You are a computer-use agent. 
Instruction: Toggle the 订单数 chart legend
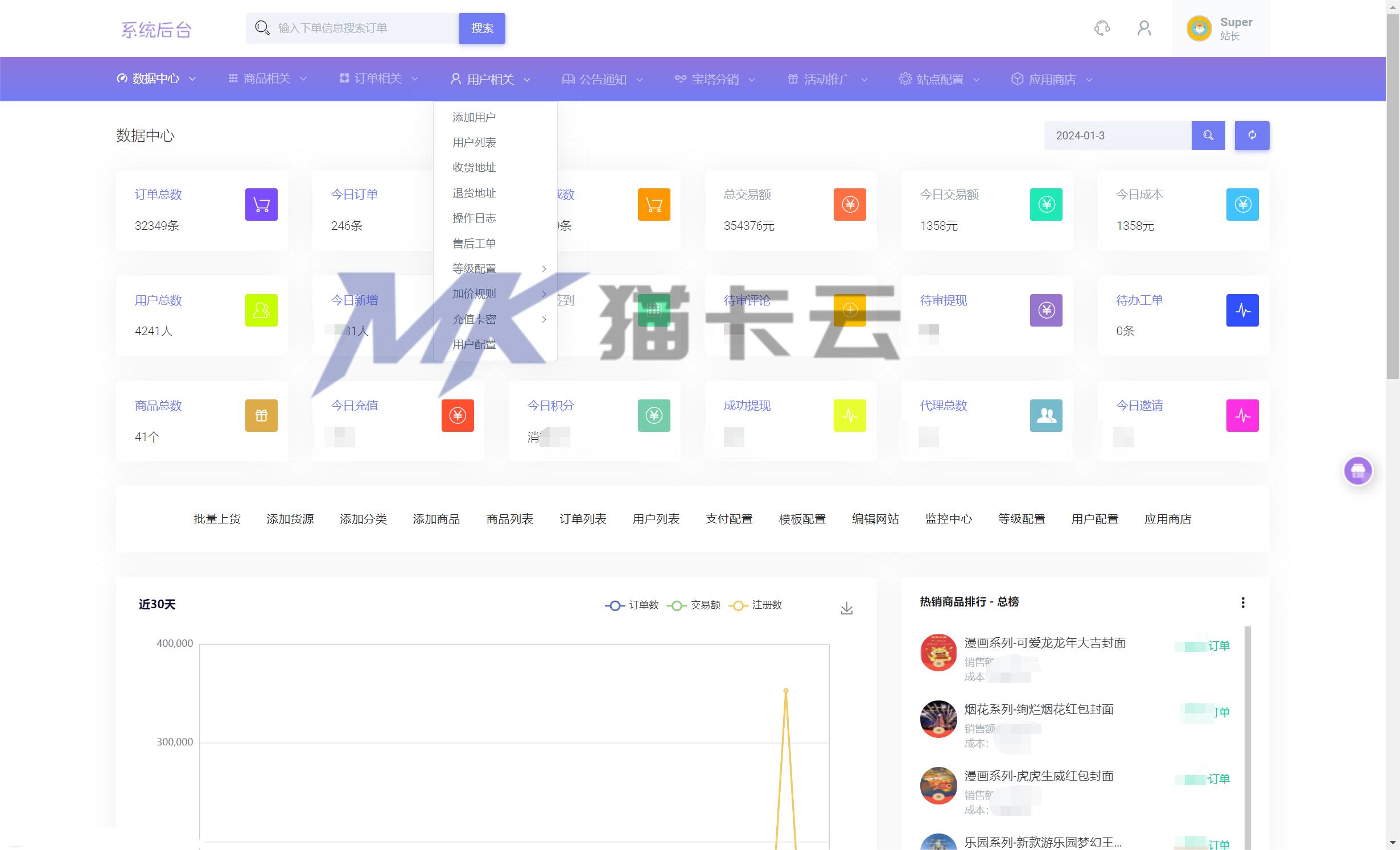(632, 605)
